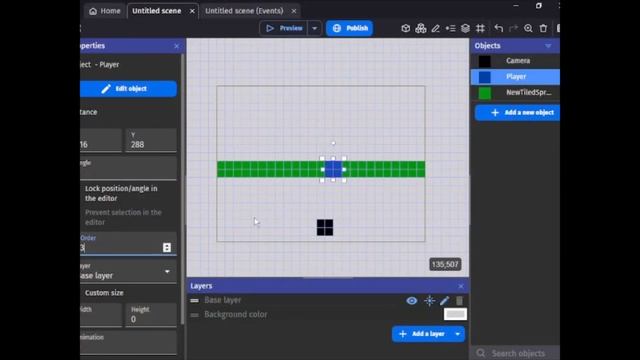Select the blue Player instance on canvas
This screenshot has width=640, height=360.
[x=333, y=169]
